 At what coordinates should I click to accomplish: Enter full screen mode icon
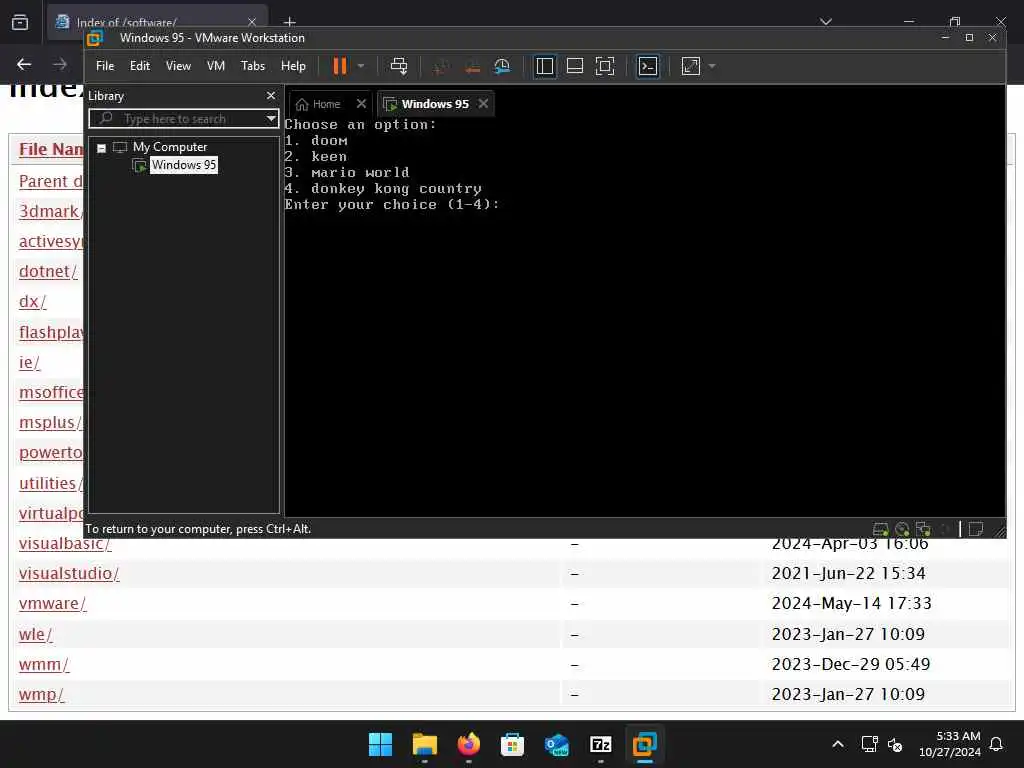click(x=605, y=66)
